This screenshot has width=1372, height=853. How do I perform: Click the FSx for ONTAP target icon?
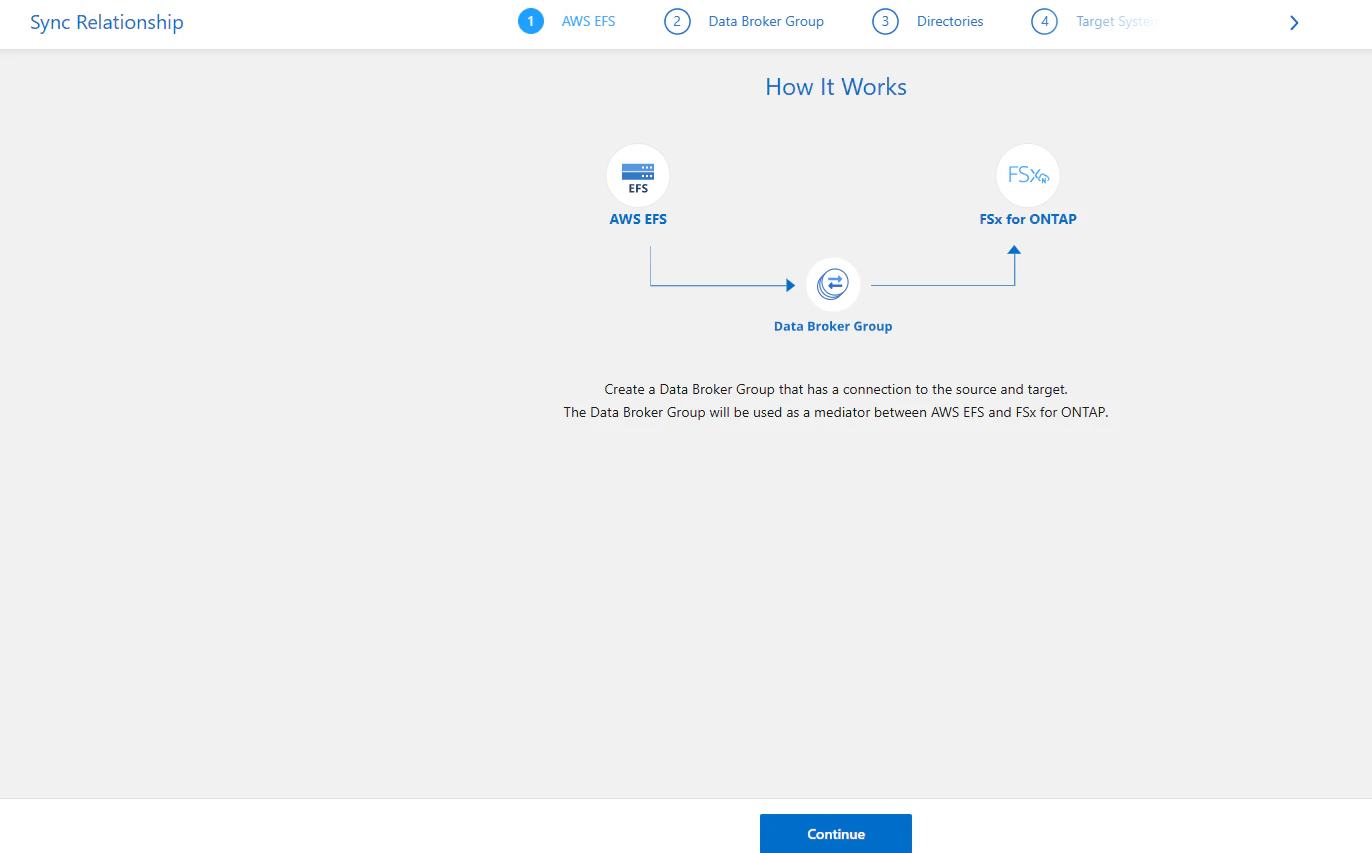1028,176
